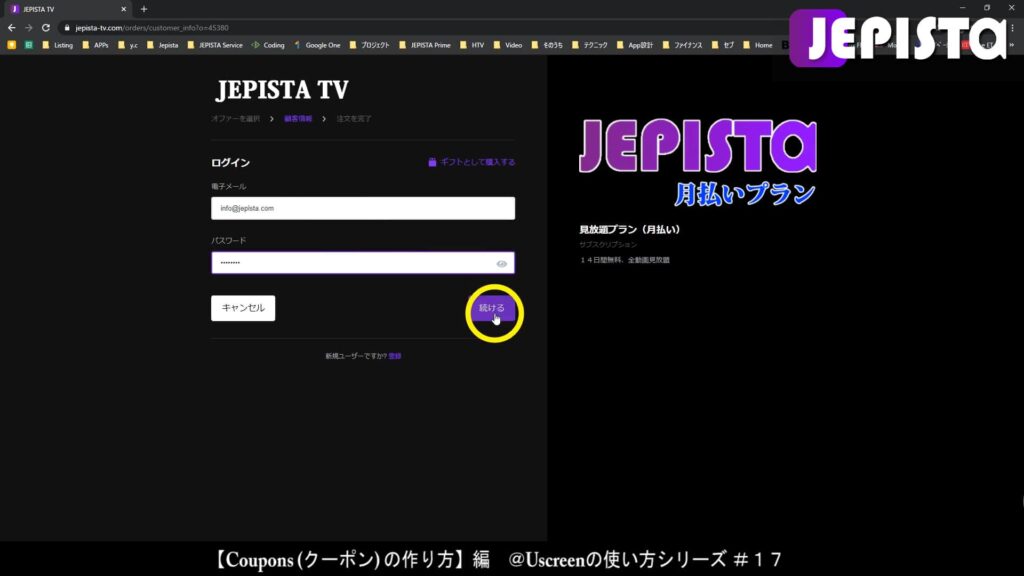Viewport: 1024px width, 576px height.
Task: Open the JEPISTA Service bookmark folder
Action: [x=215, y=45]
